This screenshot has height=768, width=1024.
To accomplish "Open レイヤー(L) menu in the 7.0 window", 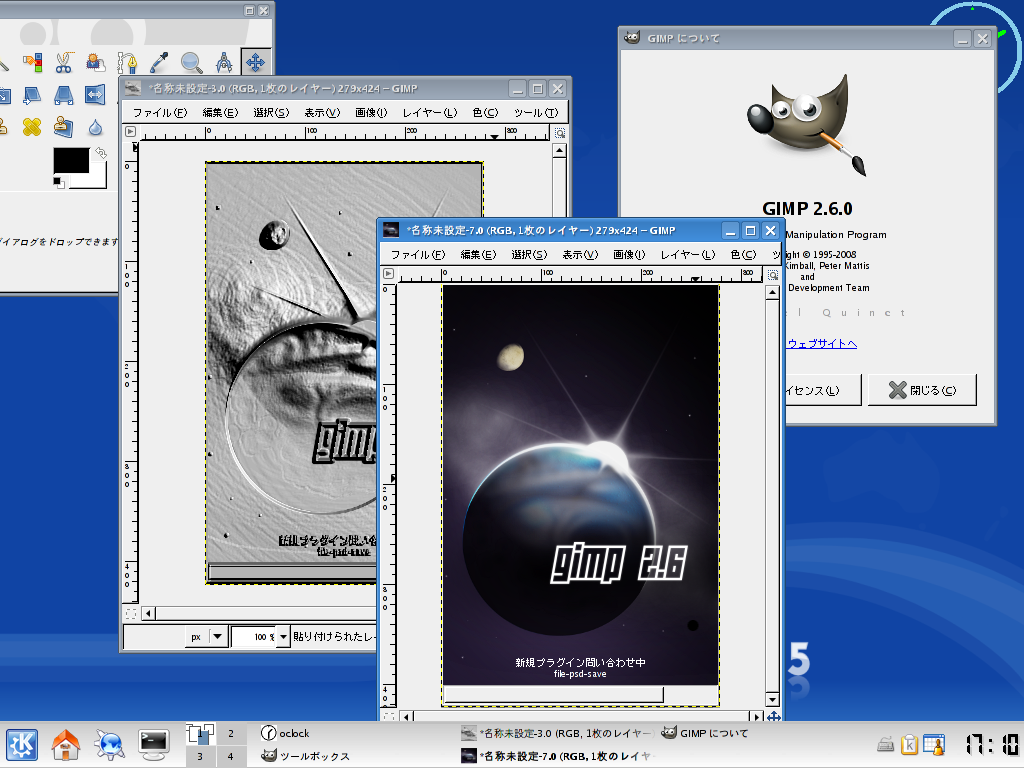I will [x=688, y=255].
